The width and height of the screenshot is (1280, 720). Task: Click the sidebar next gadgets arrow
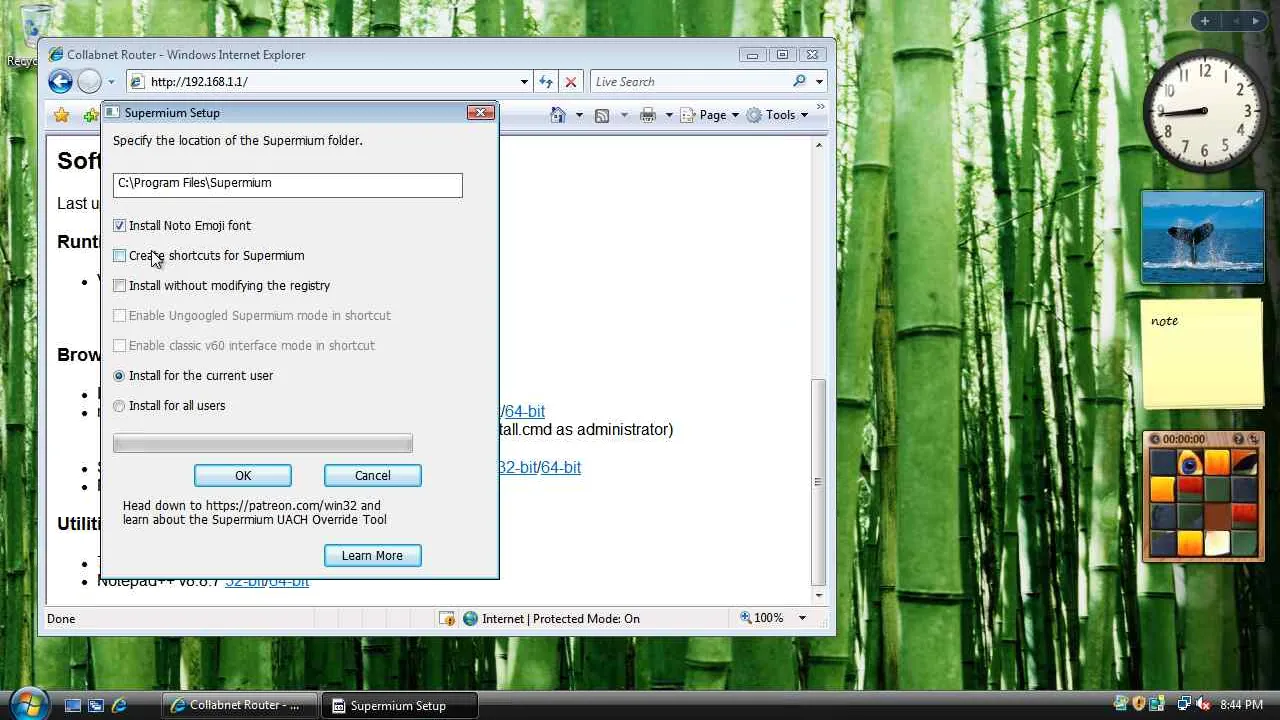pos(1256,21)
